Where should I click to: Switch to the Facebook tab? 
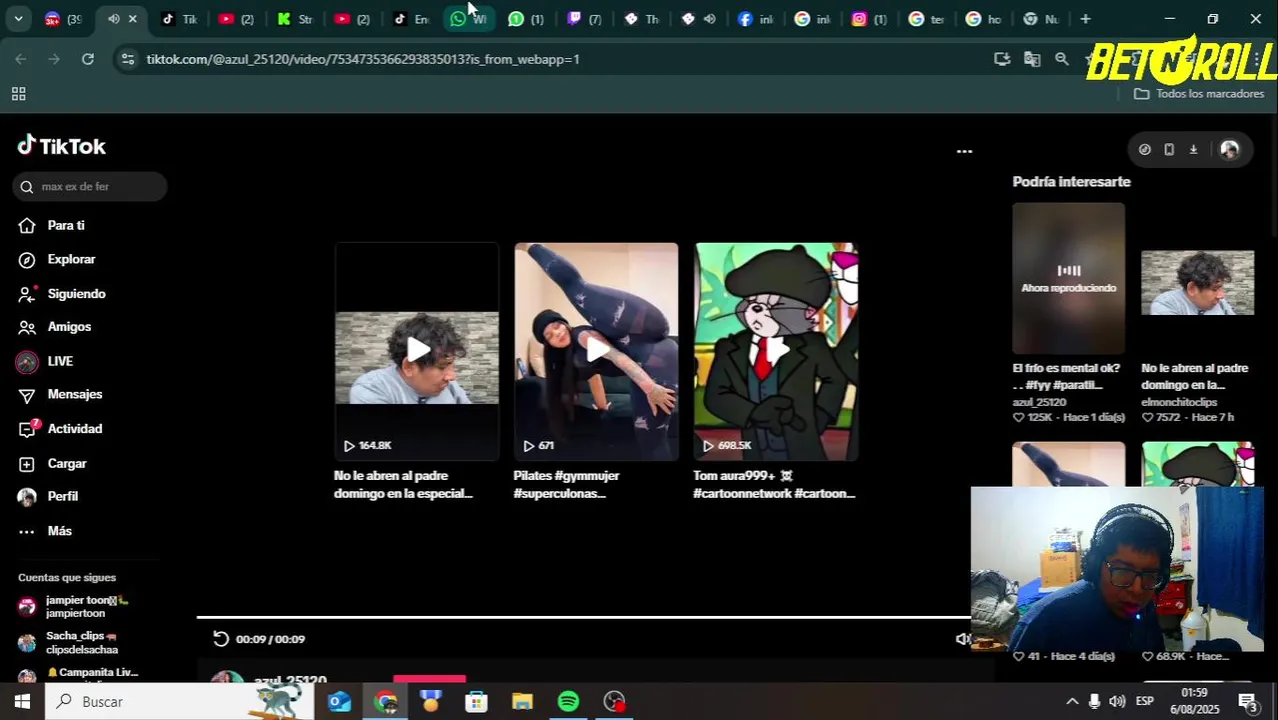[757, 19]
